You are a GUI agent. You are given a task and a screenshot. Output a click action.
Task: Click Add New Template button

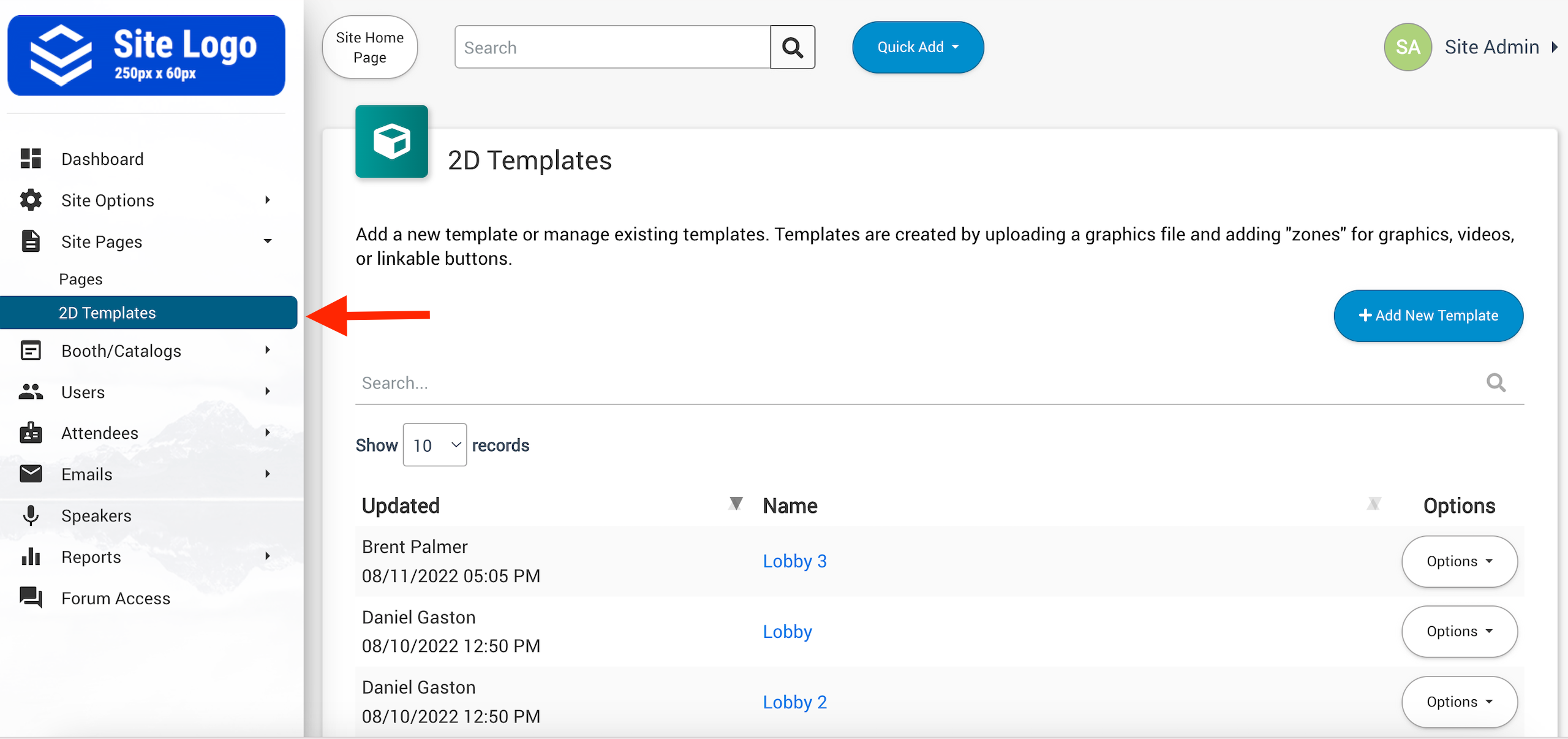point(1428,316)
